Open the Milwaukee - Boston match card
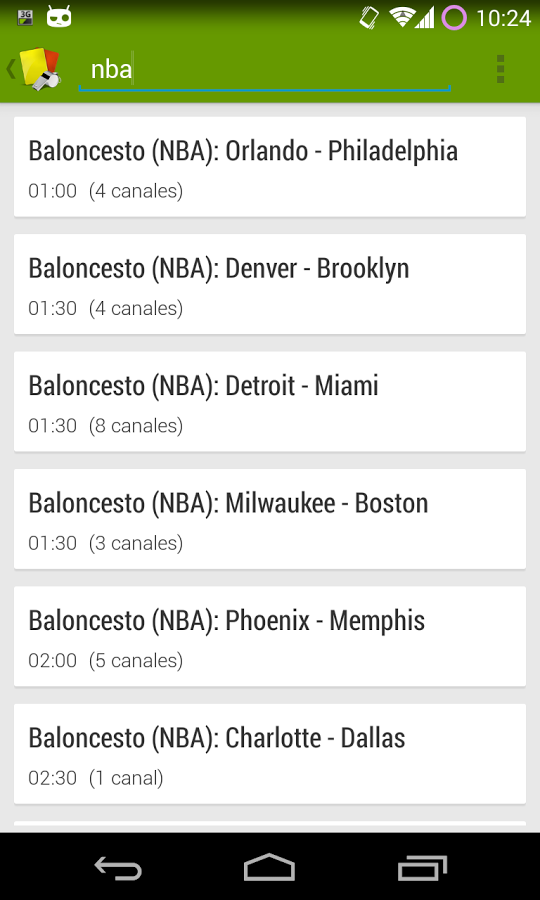This screenshot has width=540, height=900. [270, 519]
